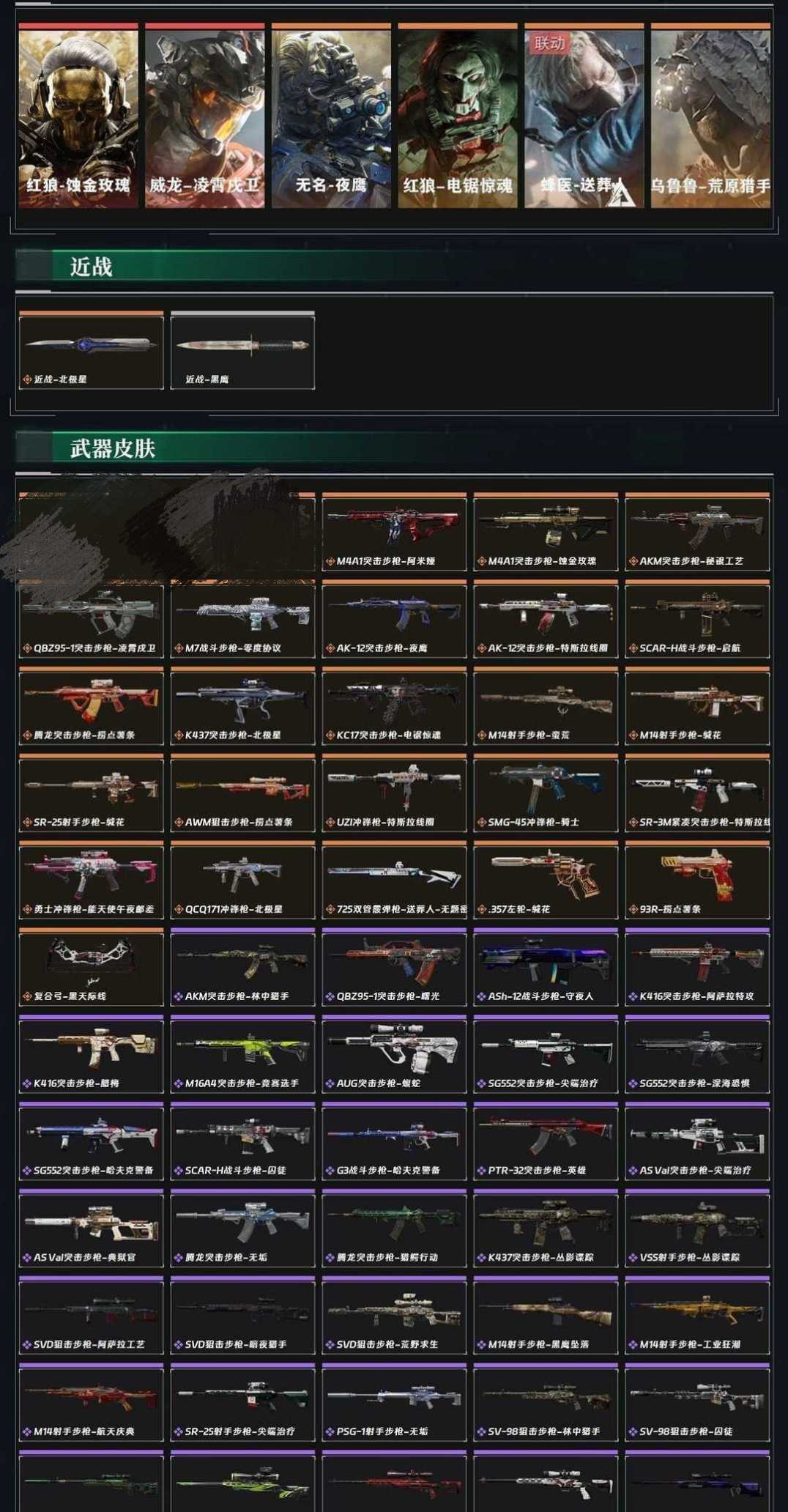
Task: Select the AKM突击步枪-秘银工艺 weapon skin
Action: (x=697, y=533)
